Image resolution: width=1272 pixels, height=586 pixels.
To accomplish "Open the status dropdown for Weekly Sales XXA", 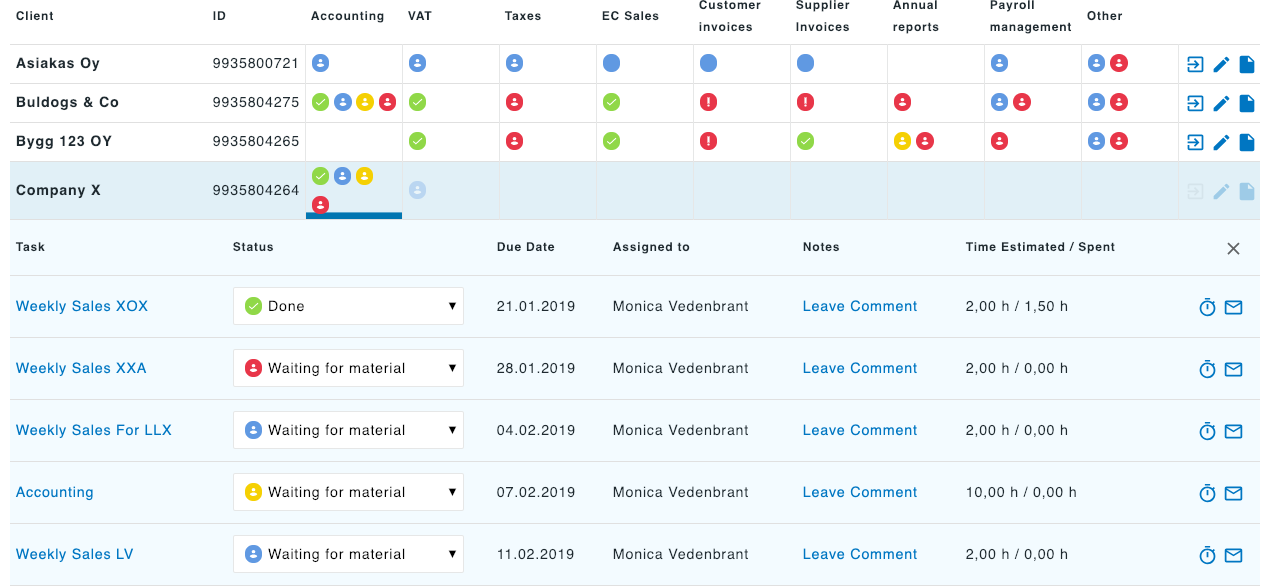I will point(348,368).
